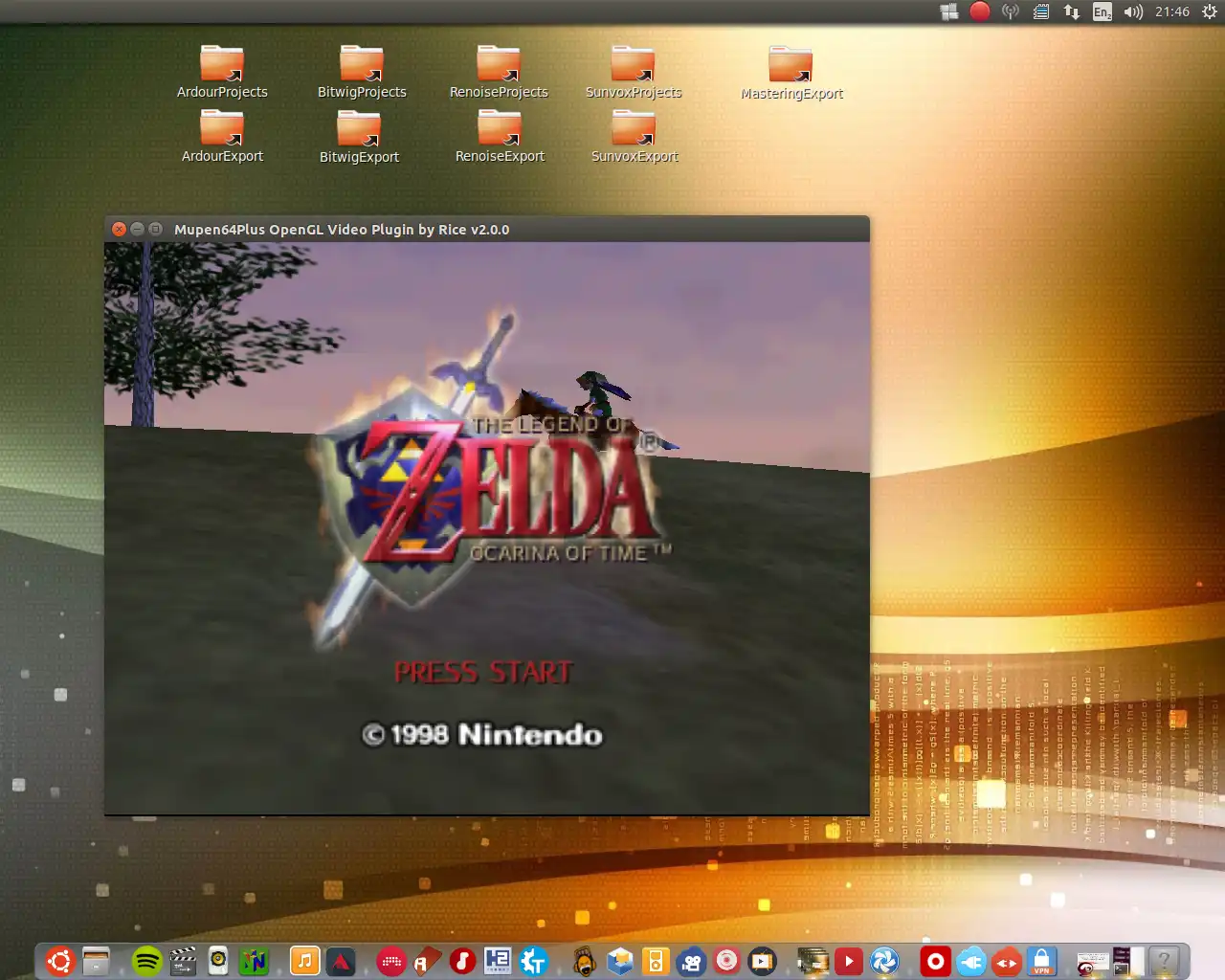This screenshot has width=1225, height=980.
Task: Open the red circular music note app in the dock
Action: pyautogui.click(x=462, y=960)
